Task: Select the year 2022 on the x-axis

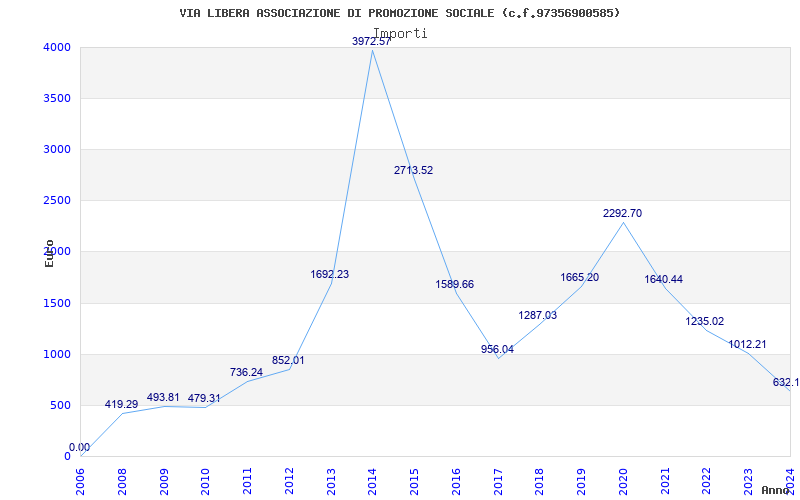Action: click(x=707, y=481)
